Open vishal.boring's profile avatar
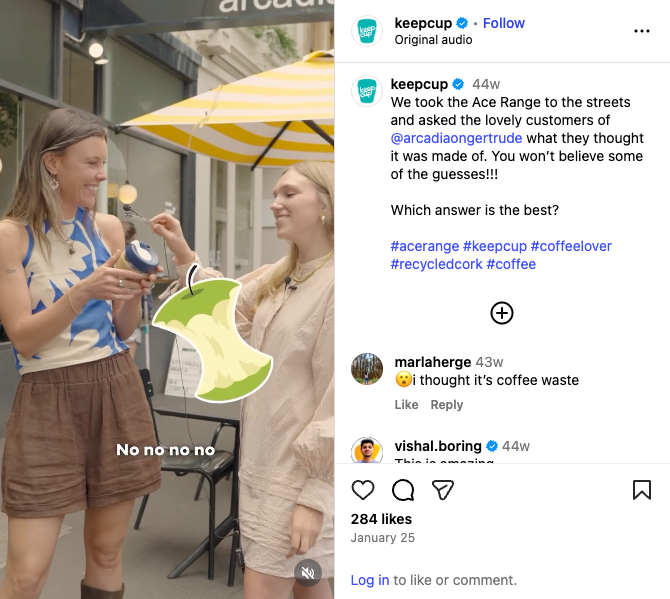The height and width of the screenshot is (599, 670). pos(367,451)
